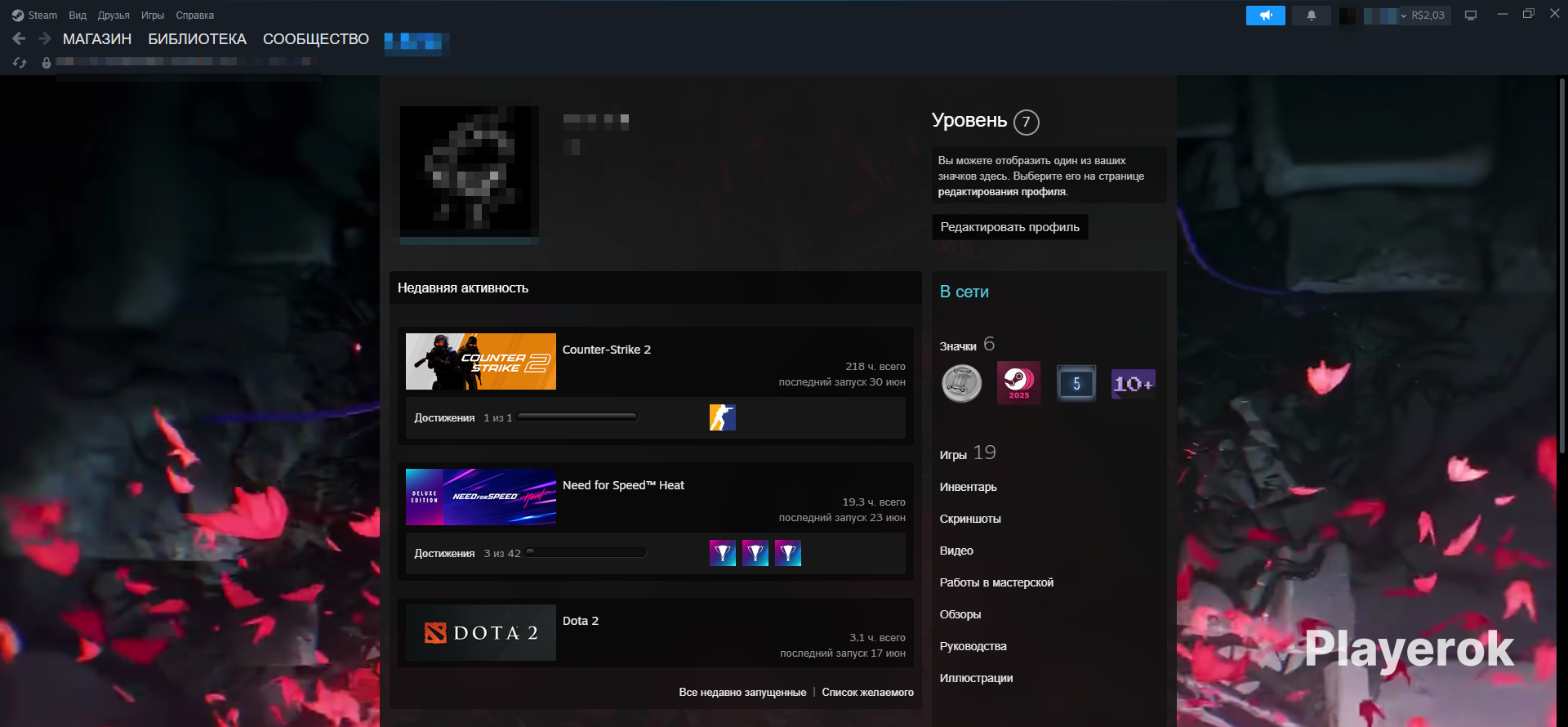Open the badge showing number 5
This screenshot has height=727, width=1568.
coord(1076,383)
